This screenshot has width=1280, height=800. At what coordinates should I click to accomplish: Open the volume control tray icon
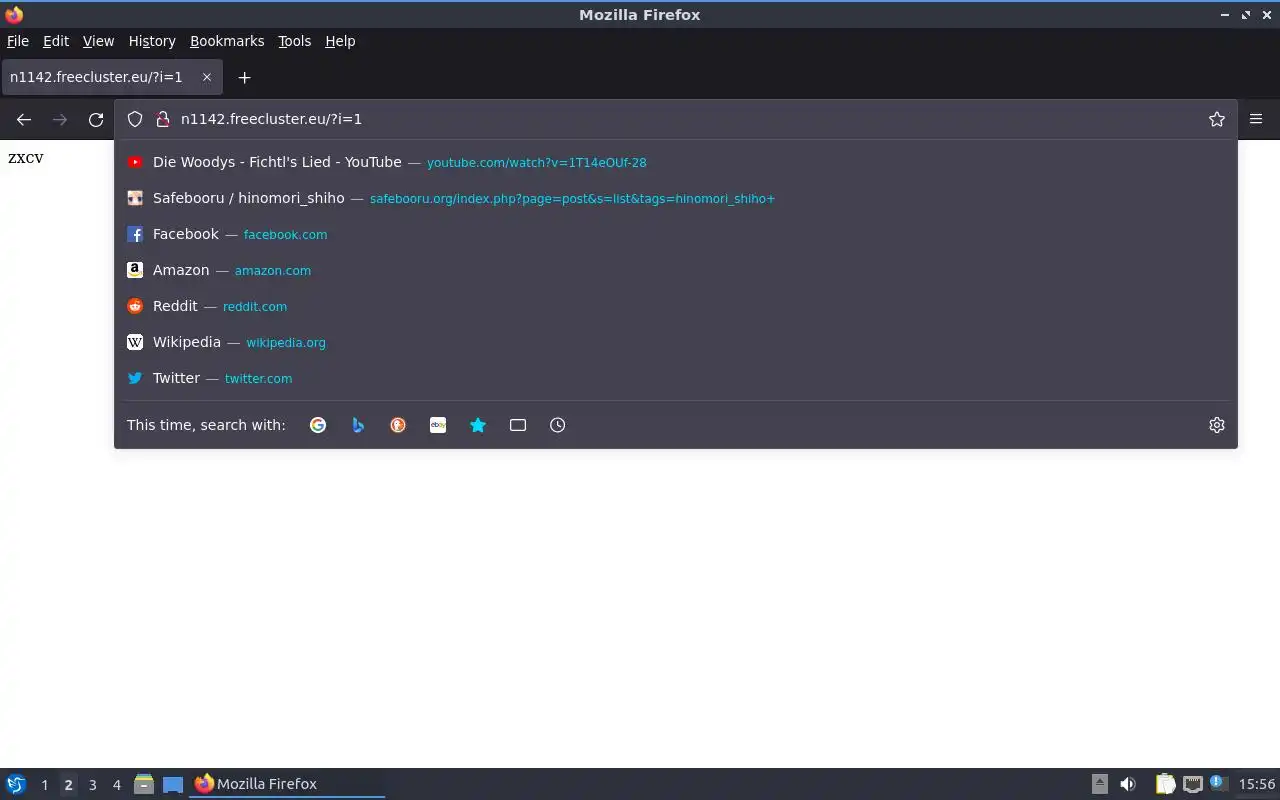coord(1128,784)
